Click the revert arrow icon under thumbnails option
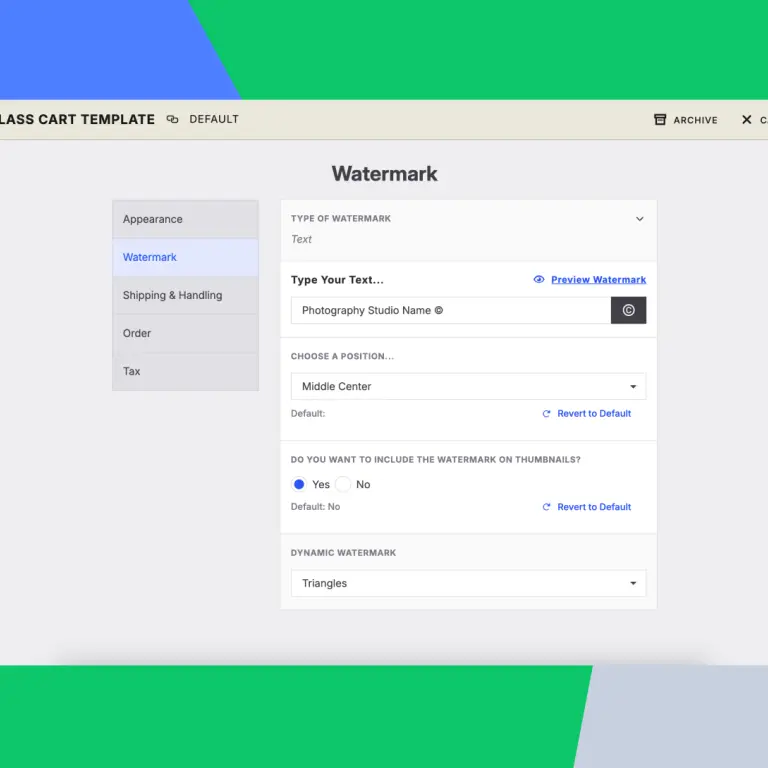Image resolution: width=768 pixels, height=768 pixels. [546, 507]
